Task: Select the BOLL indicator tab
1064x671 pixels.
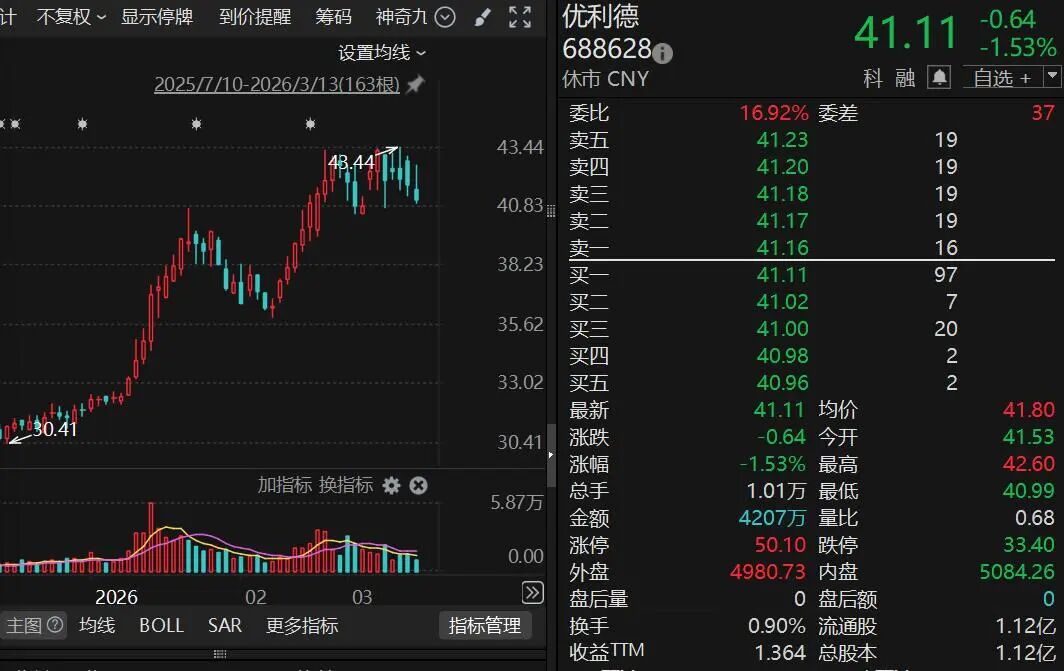Action: point(161,625)
